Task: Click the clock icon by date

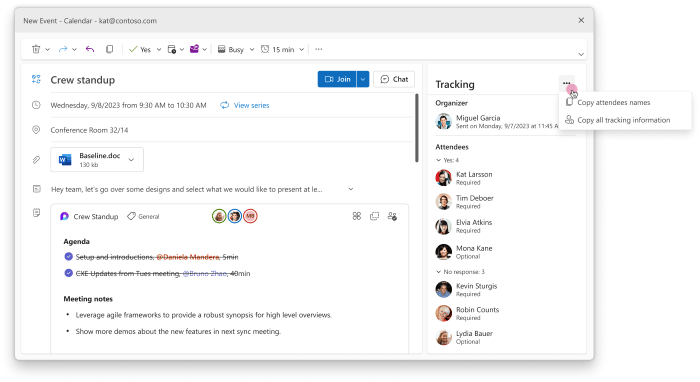Action: [x=36, y=105]
